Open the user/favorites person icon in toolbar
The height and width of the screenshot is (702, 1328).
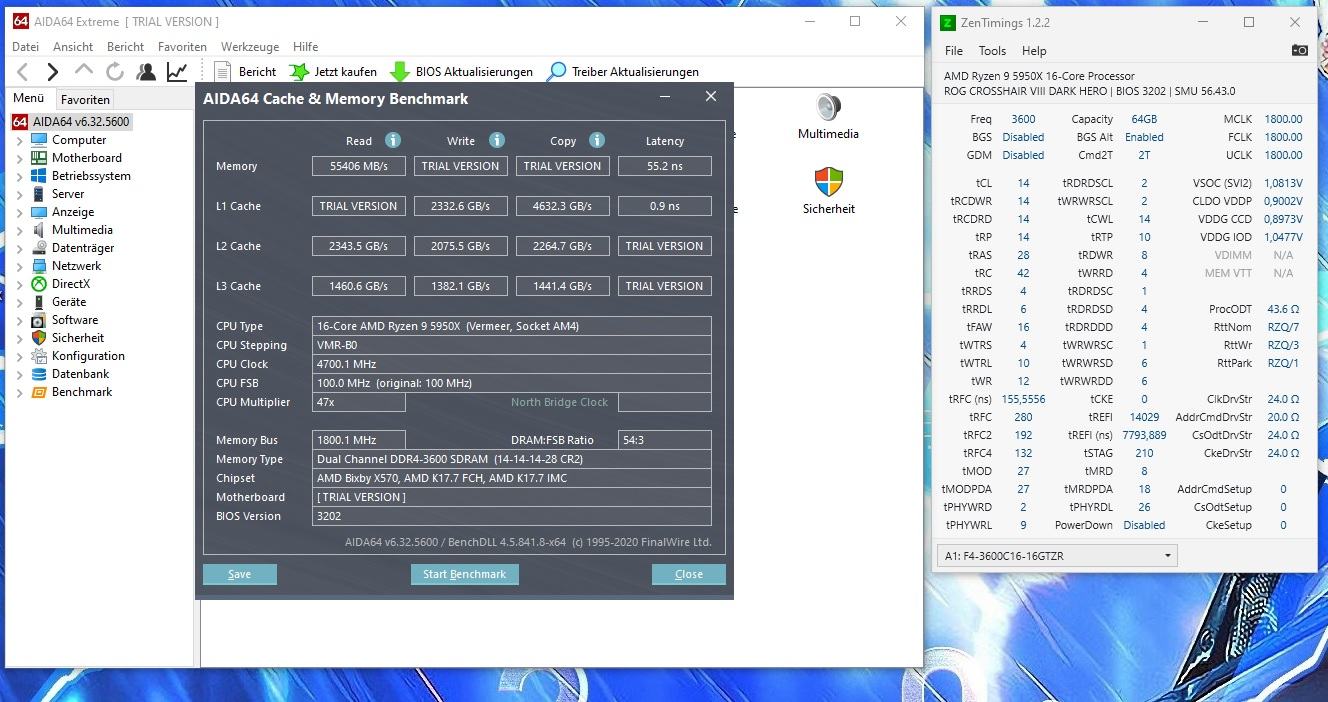coord(146,72)
